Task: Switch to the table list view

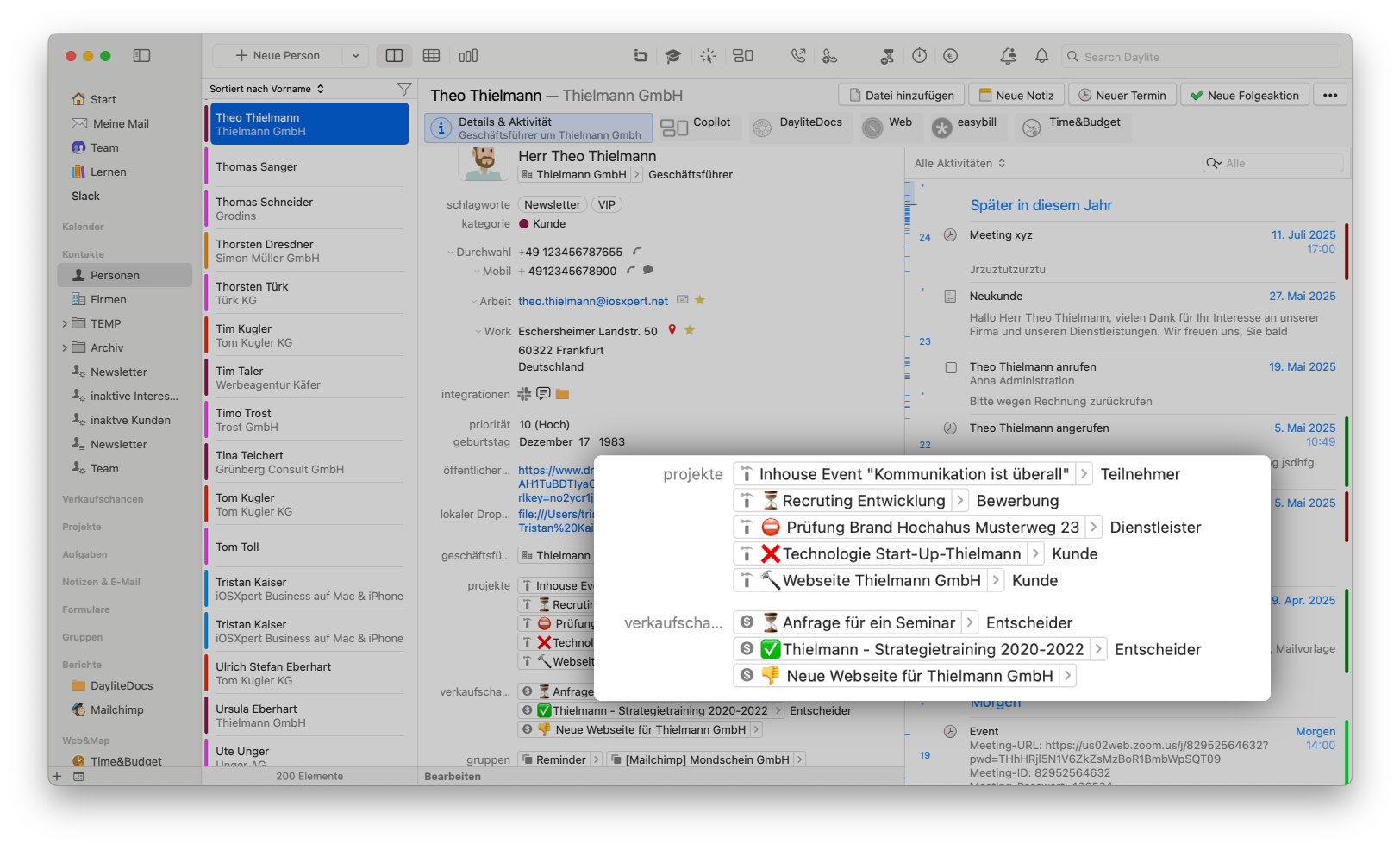Action: (x=432, y=56)
